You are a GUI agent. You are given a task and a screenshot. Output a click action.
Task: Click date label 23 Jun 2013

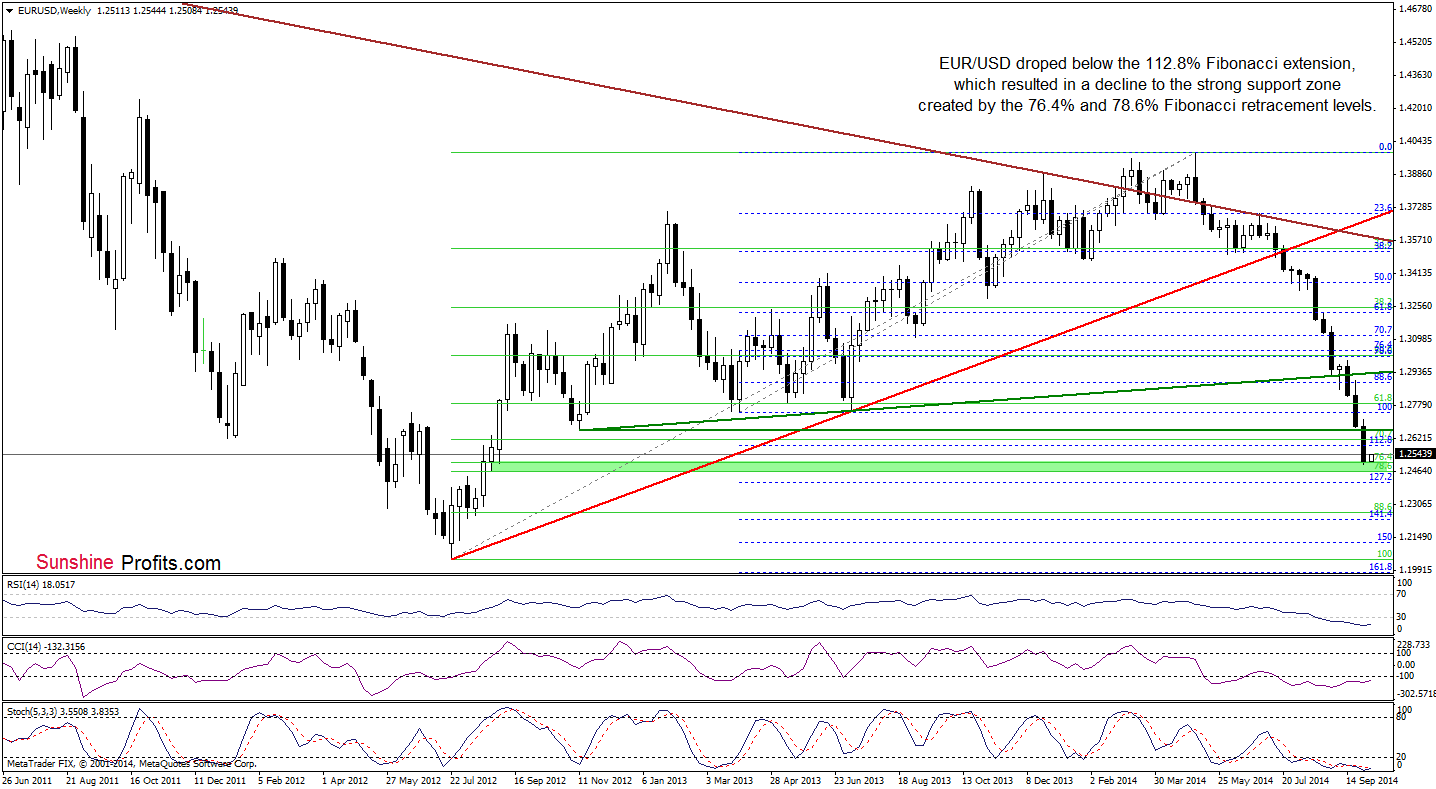click(858, 779)
